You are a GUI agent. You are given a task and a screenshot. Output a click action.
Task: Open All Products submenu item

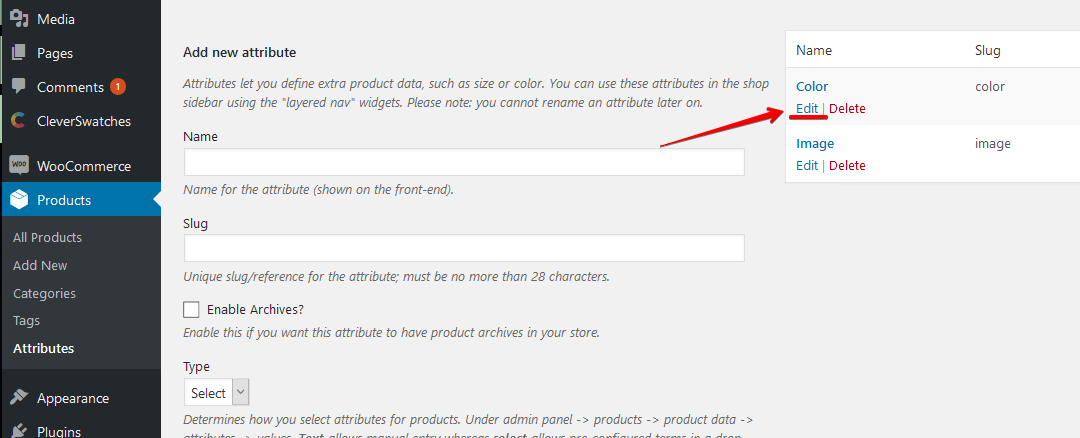[48, 238]
